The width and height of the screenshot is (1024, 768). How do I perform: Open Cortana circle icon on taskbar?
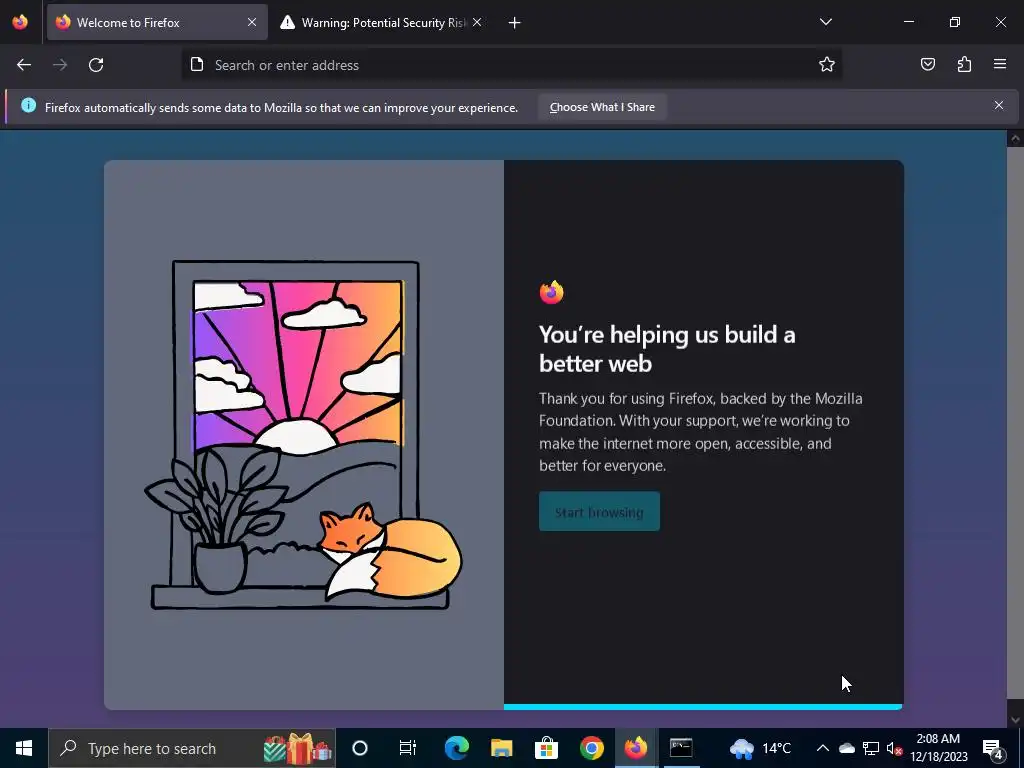[x=360, y=748]
